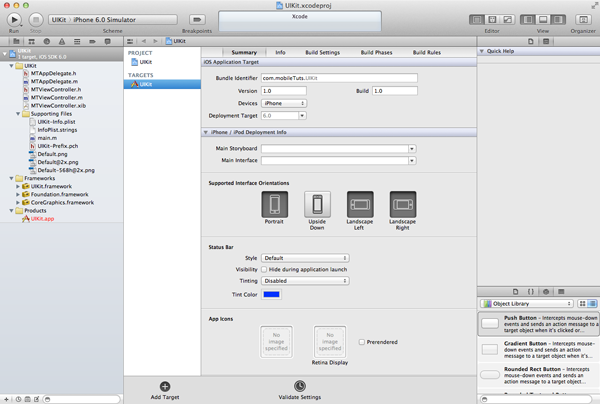Show the File Template library

[515, 292]
